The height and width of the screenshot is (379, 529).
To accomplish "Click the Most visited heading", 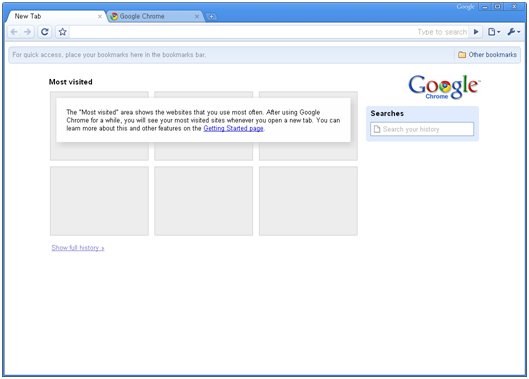I will click(71, 82).
